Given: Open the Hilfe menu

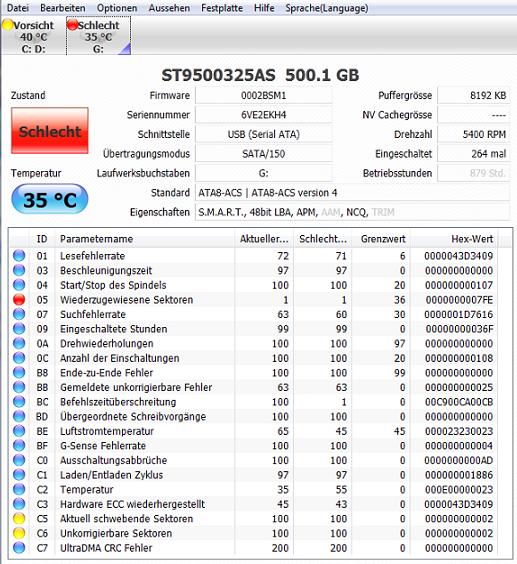Looking at the screenshot, I should coord(264,8).
